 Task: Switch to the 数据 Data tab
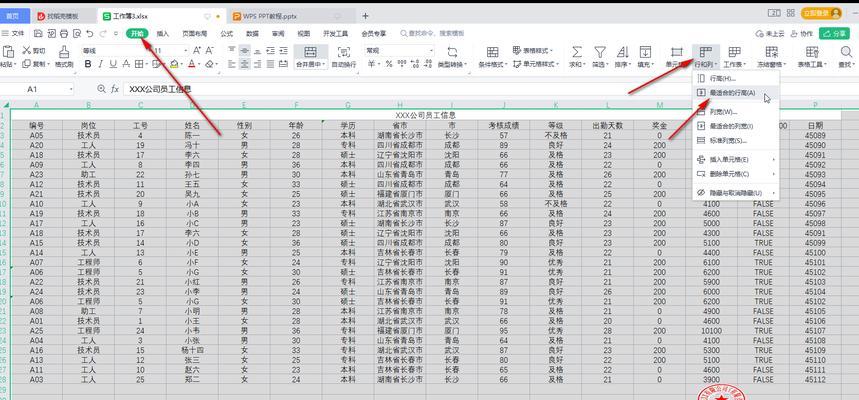pyautogui.click(x=253, y=33)
